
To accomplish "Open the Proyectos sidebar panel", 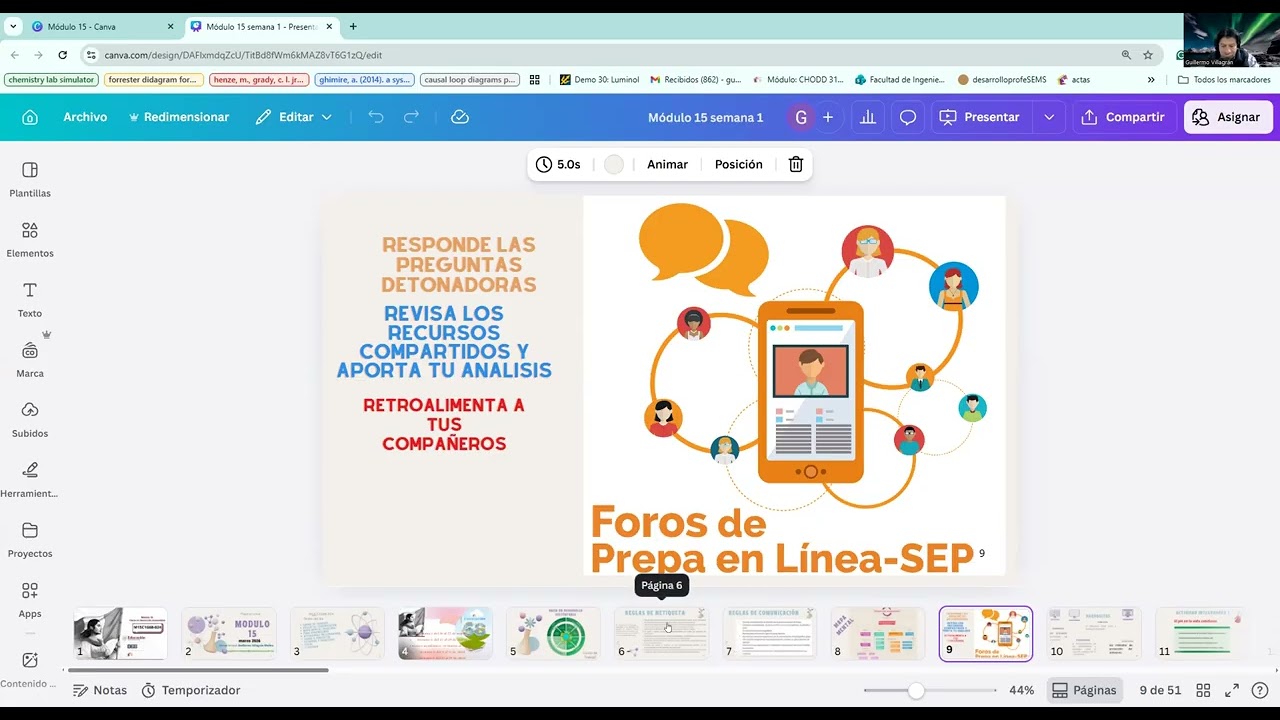I will tap(30, 539).
